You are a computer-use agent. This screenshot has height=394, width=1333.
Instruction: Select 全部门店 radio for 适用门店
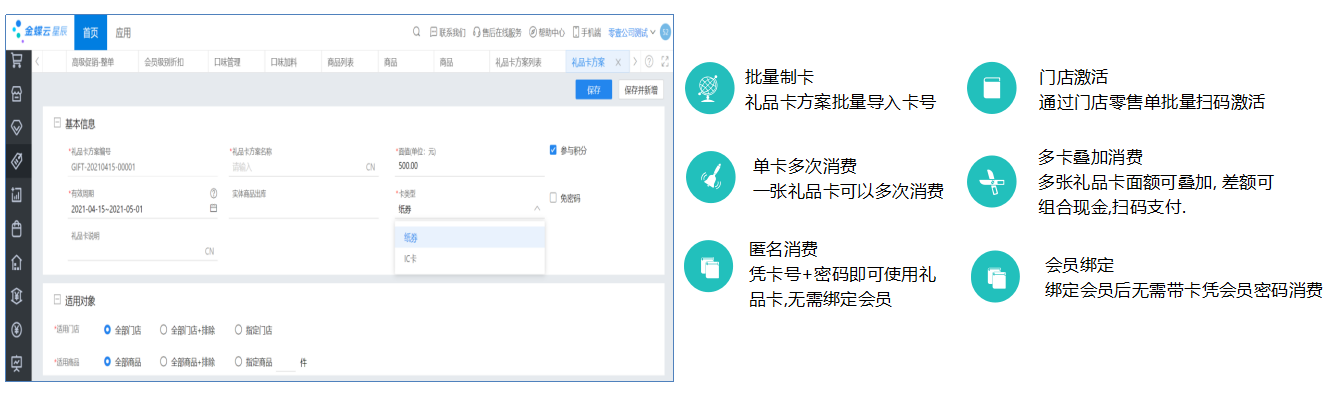[108, 329]
